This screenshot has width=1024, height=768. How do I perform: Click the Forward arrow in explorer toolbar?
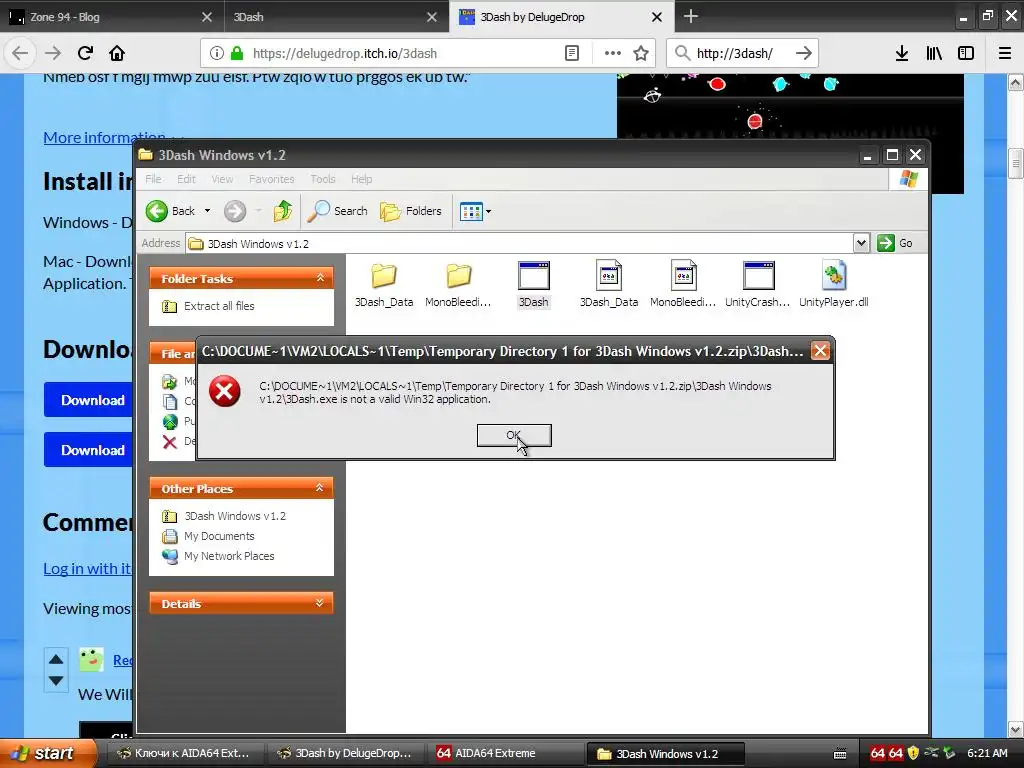pos(235,211)
